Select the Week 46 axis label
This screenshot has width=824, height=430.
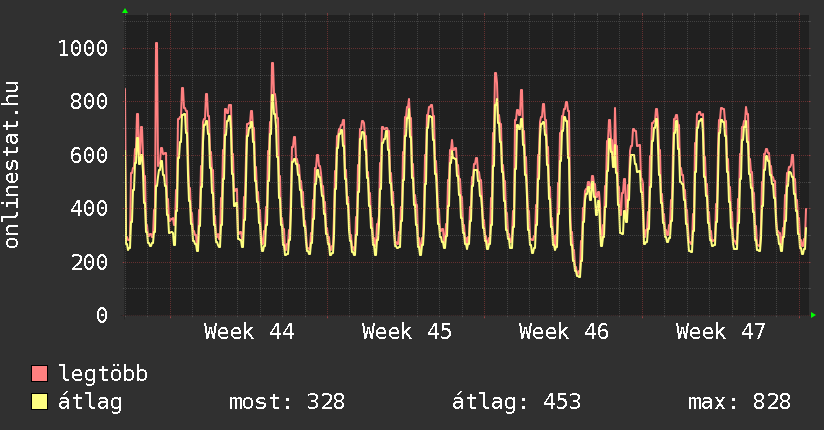pos(564,332)
